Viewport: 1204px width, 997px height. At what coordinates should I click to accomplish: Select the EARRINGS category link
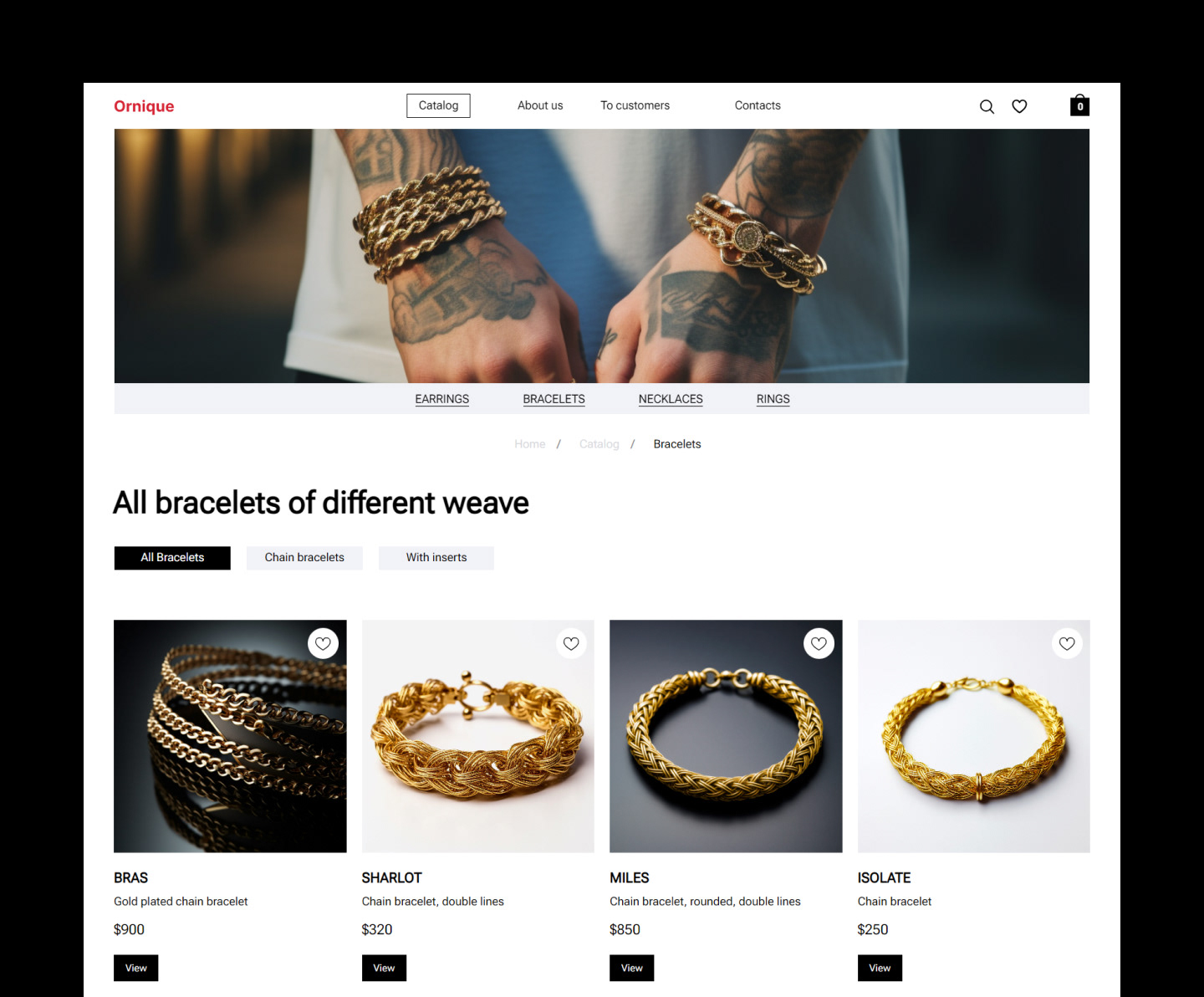[442, 399]
